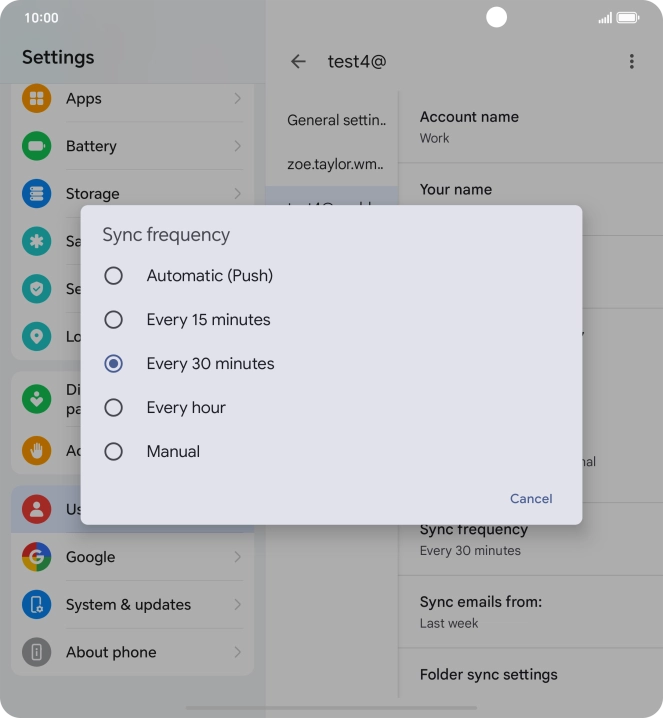
Task: Tap the Google logo icon
Action: 37,557
